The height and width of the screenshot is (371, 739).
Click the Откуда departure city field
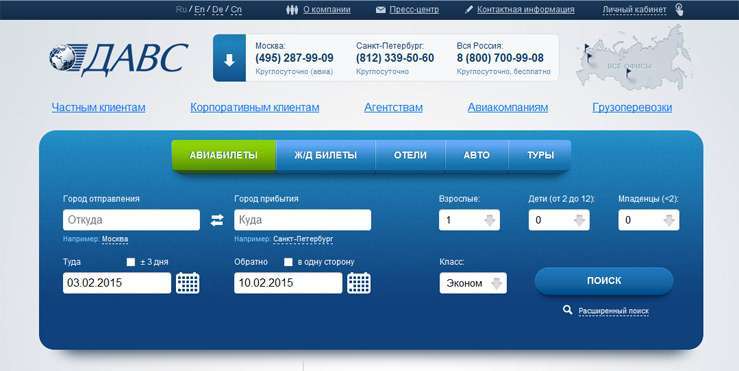pos(131,220)
